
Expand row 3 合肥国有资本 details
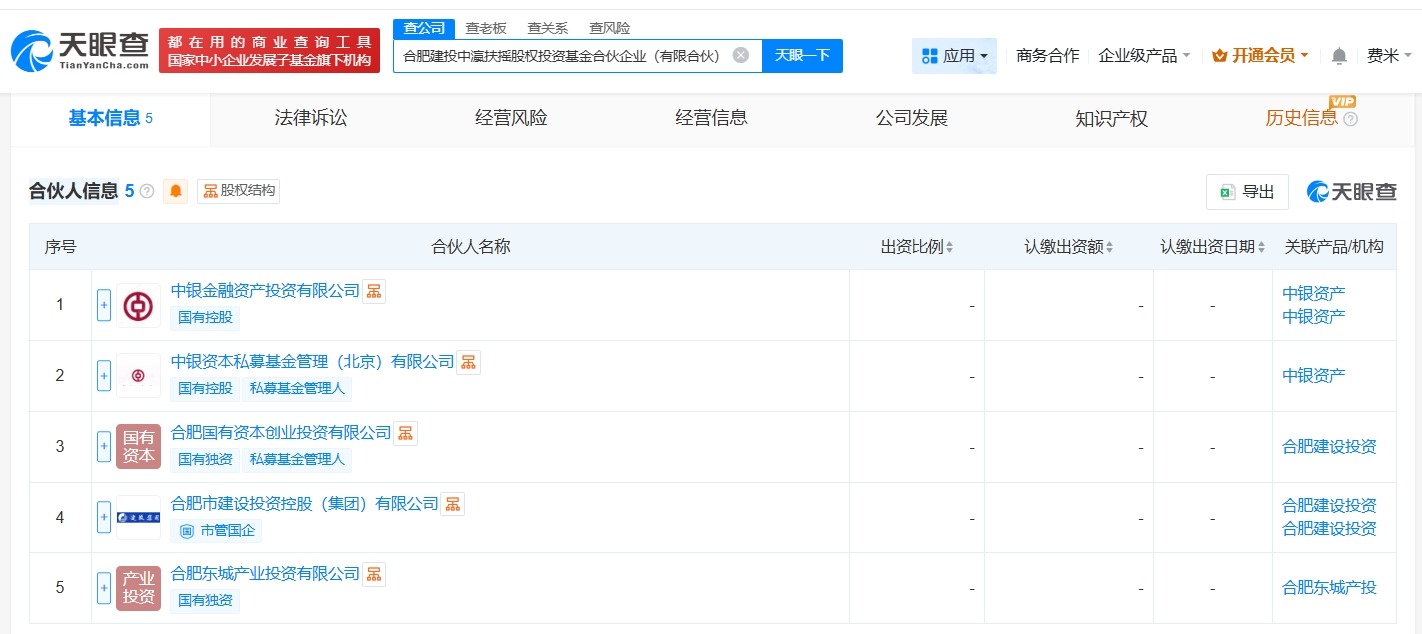(104, 446)
